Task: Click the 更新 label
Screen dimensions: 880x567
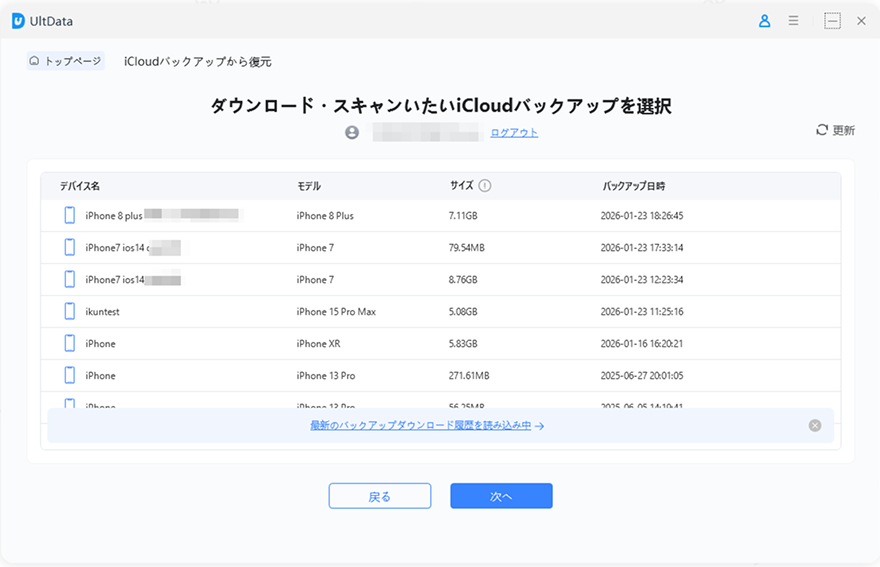Action: [x=844, y=130]
